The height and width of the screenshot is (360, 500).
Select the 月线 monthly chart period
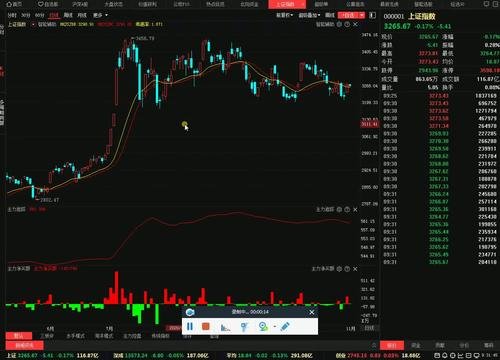click(82, 15)
